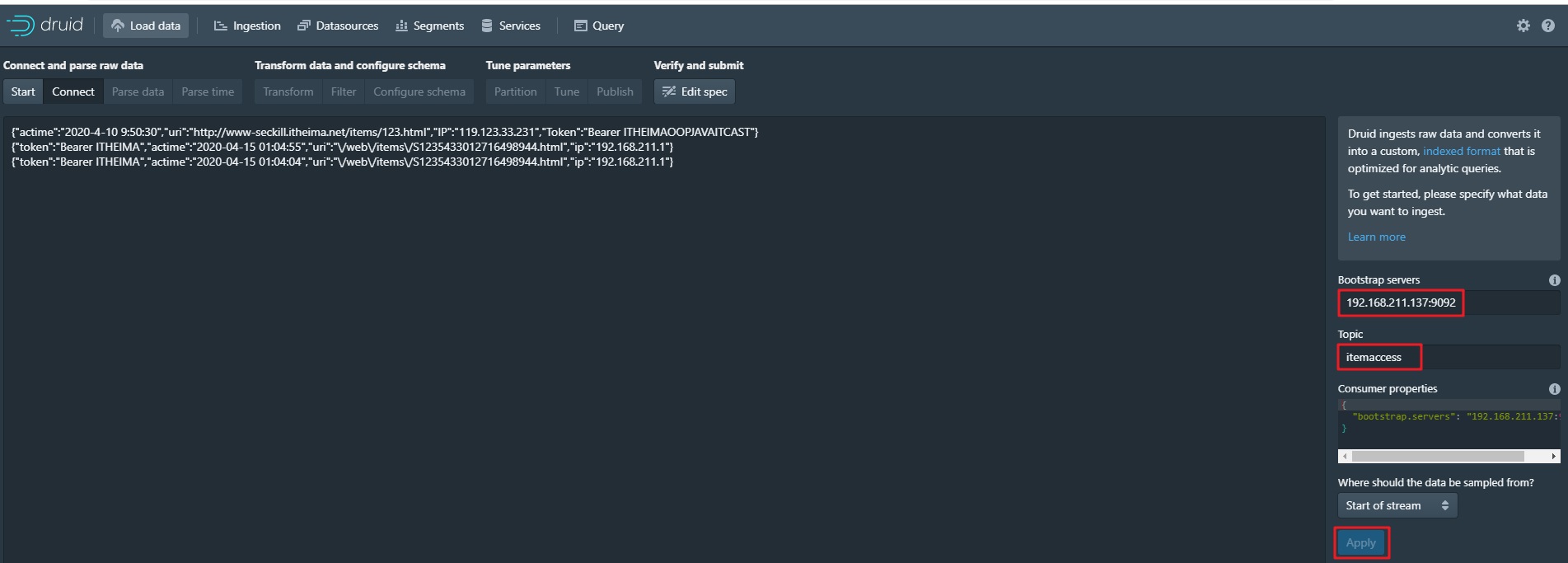Click the Consumer properties info icon
Image resolution: width=1568 pixels, height=563 pixels.
(1554, 389)
